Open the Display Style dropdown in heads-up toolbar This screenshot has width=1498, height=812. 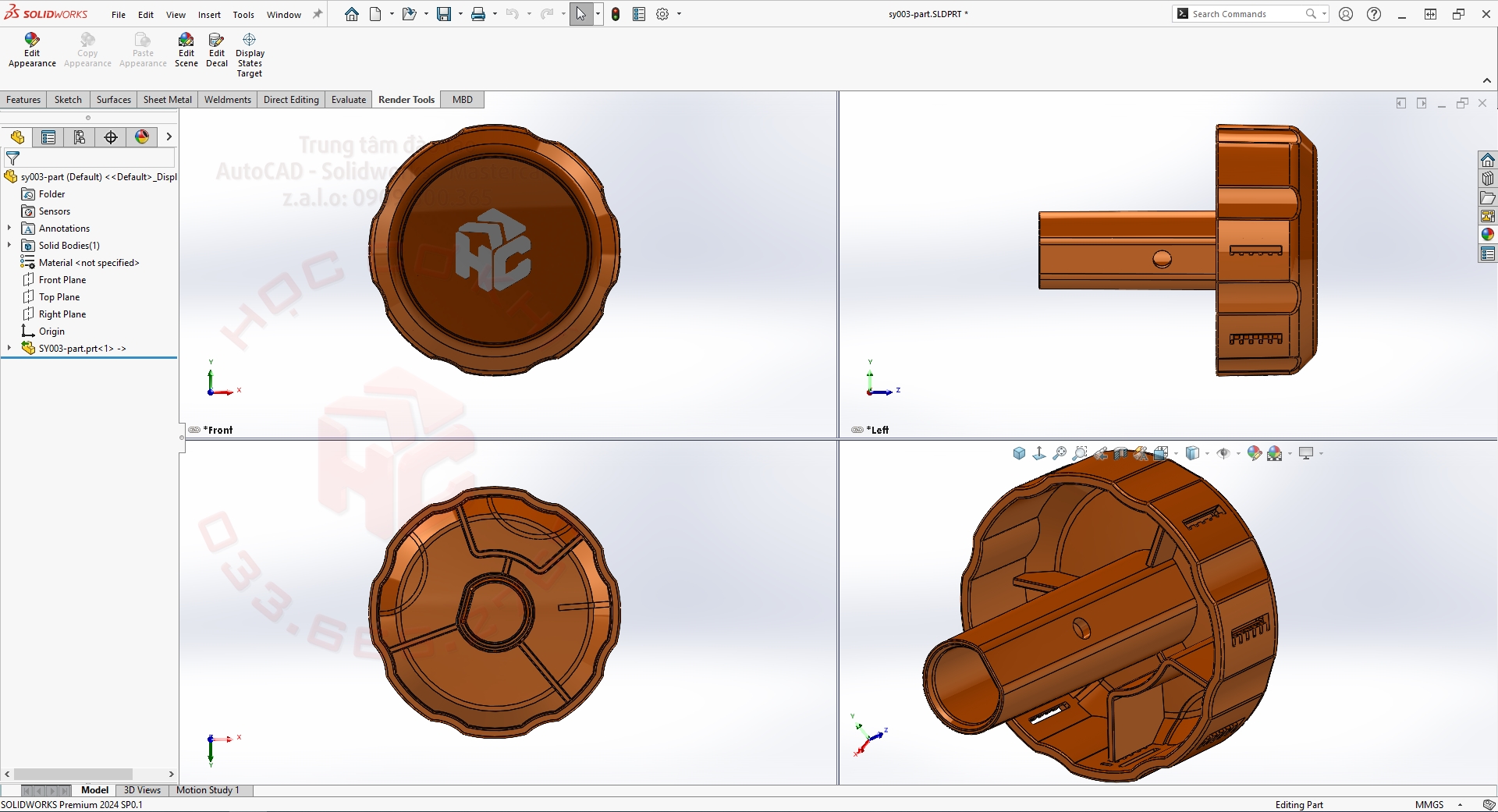pyautogui.click(x=1207, y=453)
